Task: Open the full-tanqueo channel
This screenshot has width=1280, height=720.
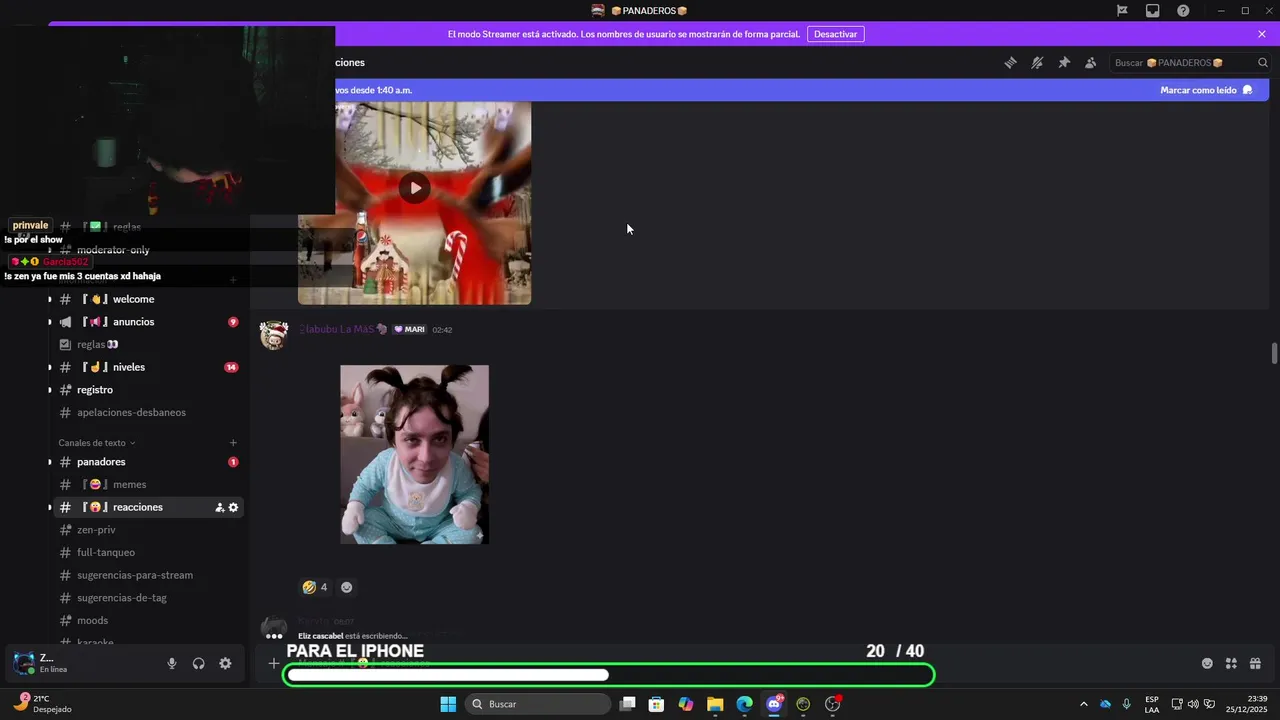Action: click(x=106, y=552)
